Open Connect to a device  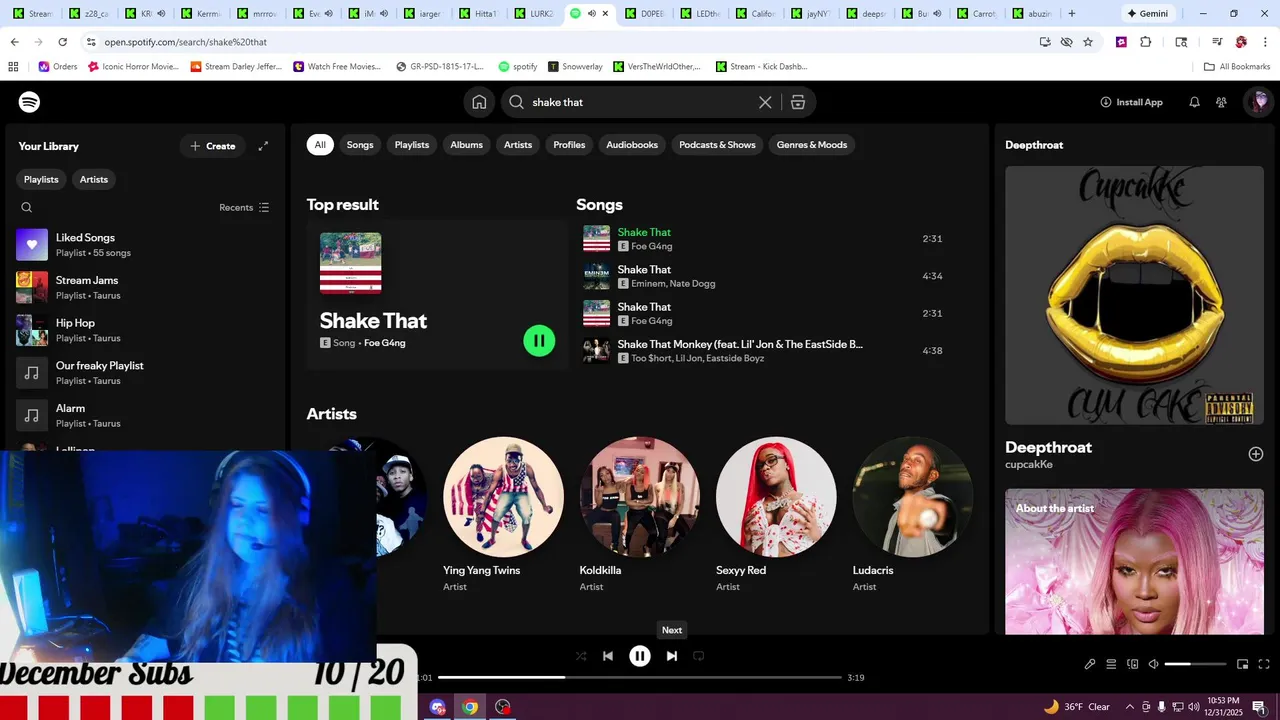(x=1133, y=664)
